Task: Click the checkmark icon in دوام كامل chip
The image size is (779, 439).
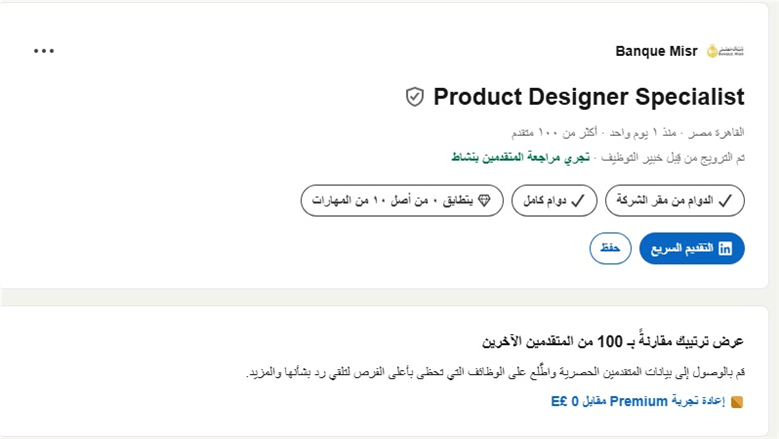Action: point(578,201)
